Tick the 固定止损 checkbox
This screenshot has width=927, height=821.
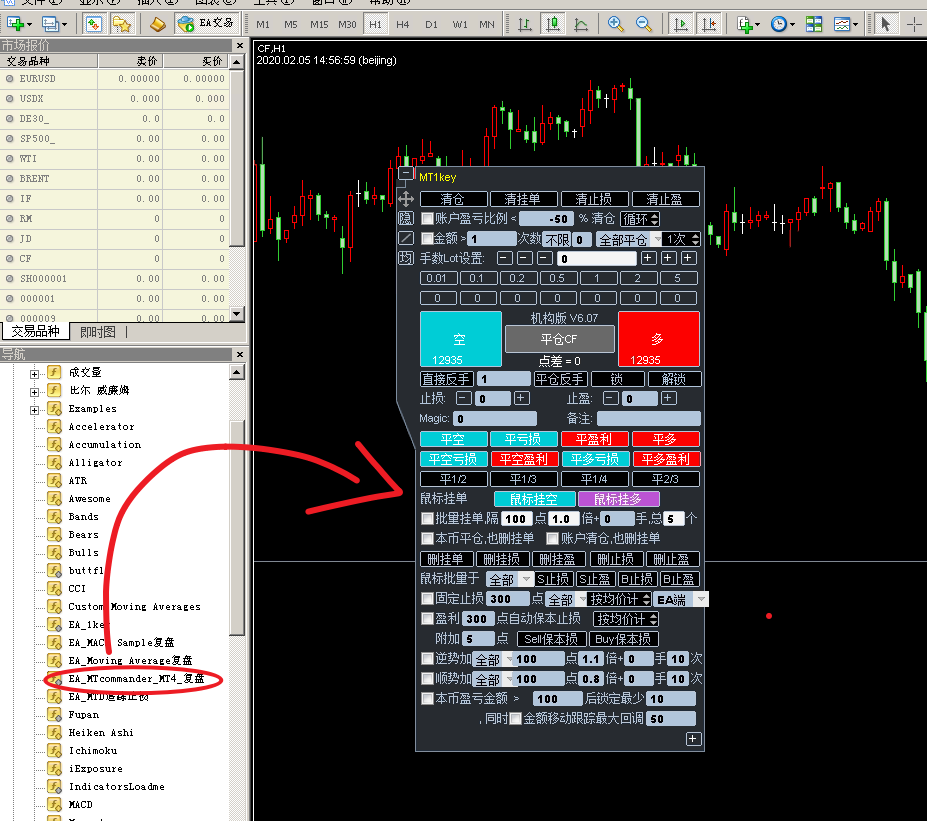[x=428, y=599]
